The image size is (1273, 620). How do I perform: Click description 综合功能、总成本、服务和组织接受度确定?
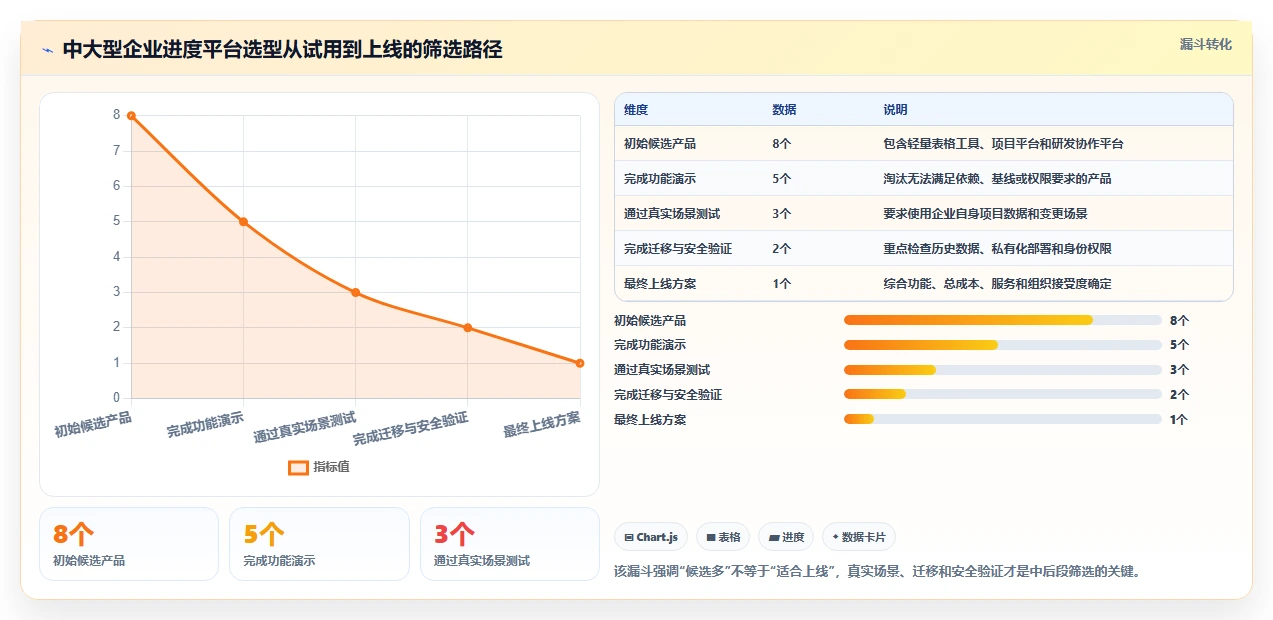(997, 284)
